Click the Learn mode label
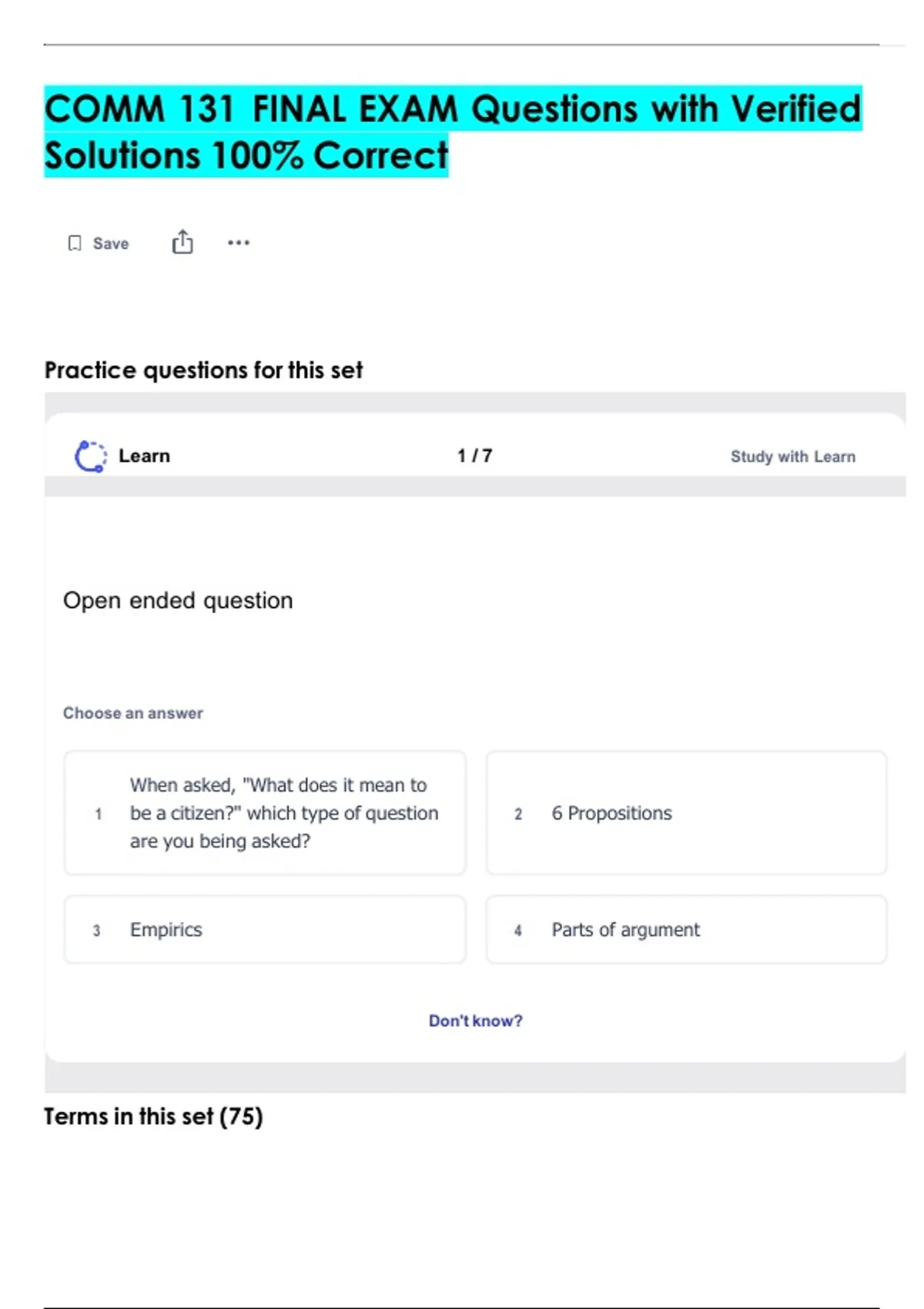Image resolution: width=924 pixels, height=1309 pixels. tap(144, 456)
